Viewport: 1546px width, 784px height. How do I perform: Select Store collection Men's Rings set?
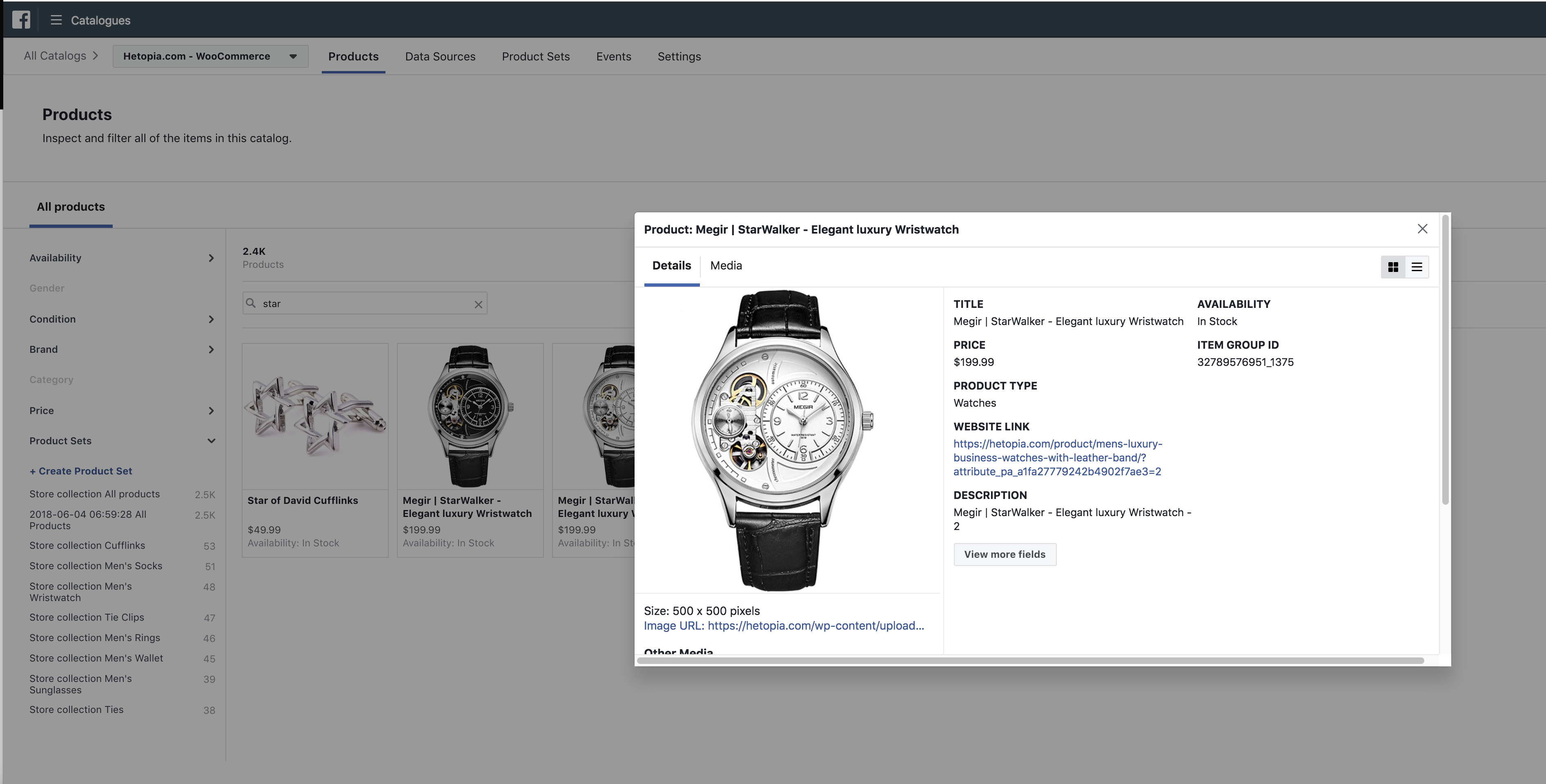pos(95,638)
